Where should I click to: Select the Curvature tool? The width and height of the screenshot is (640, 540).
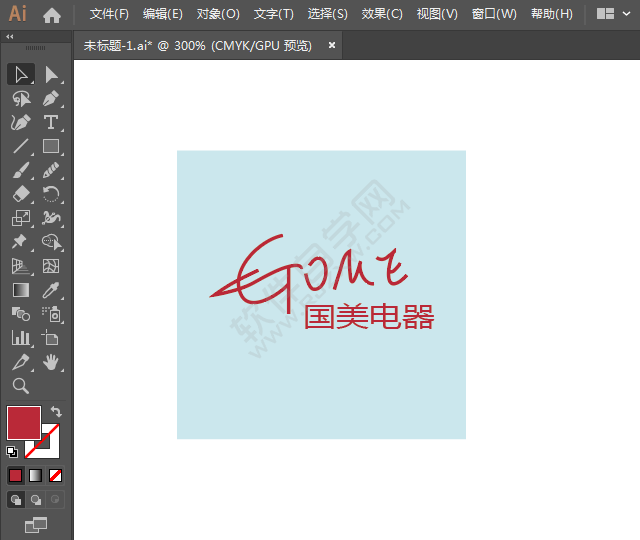pos(21,122)
